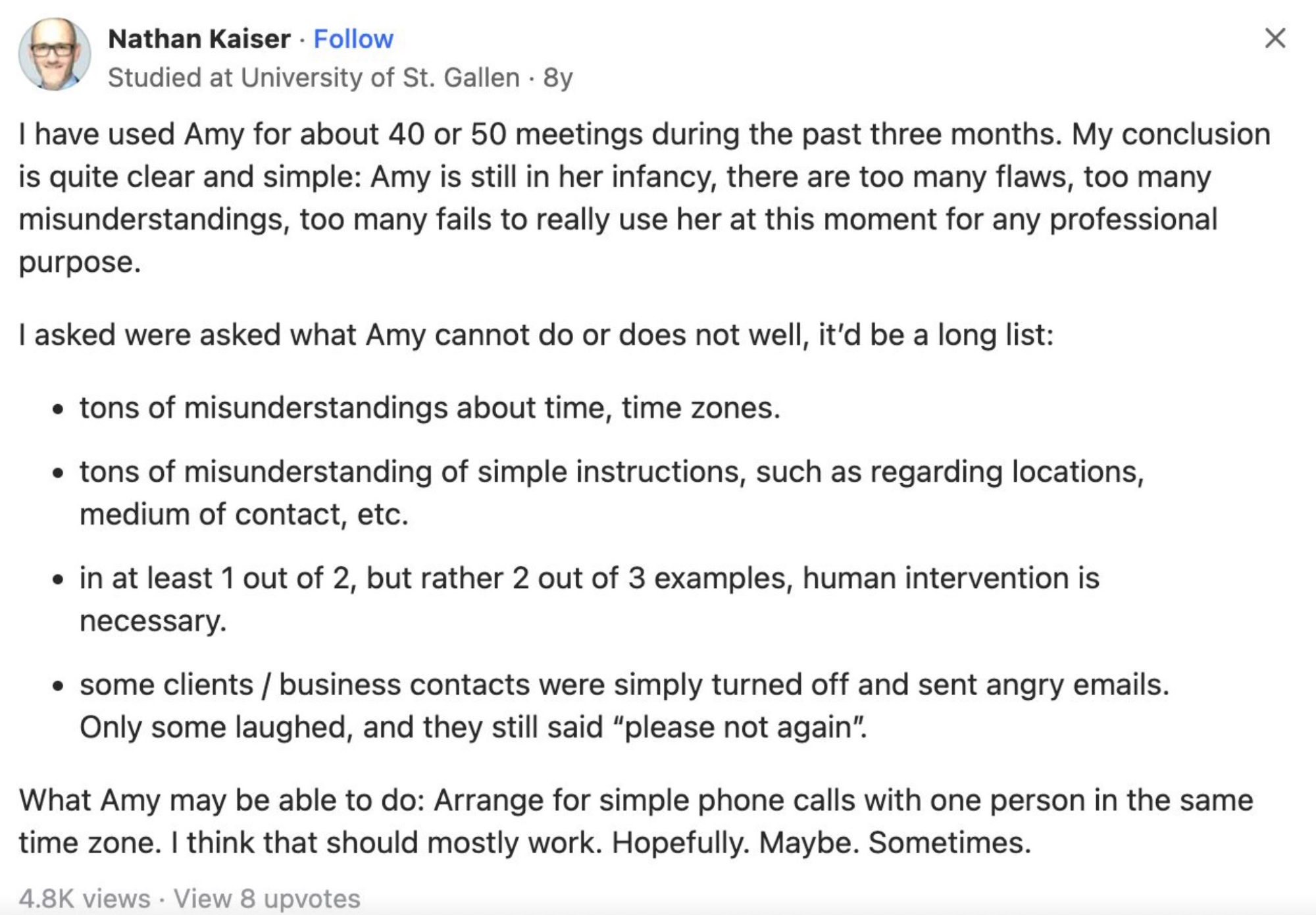Select the angry emails bullet point
Screen dimensions: 1316x915
(624, 685)
